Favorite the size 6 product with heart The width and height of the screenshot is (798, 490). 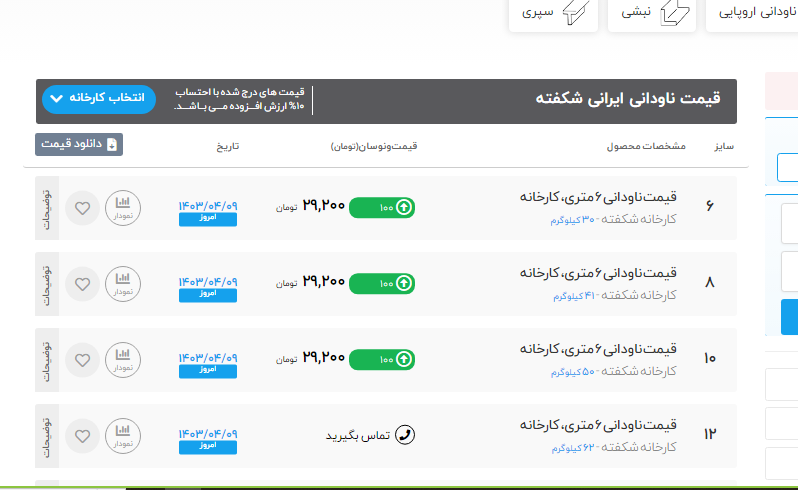82,208
